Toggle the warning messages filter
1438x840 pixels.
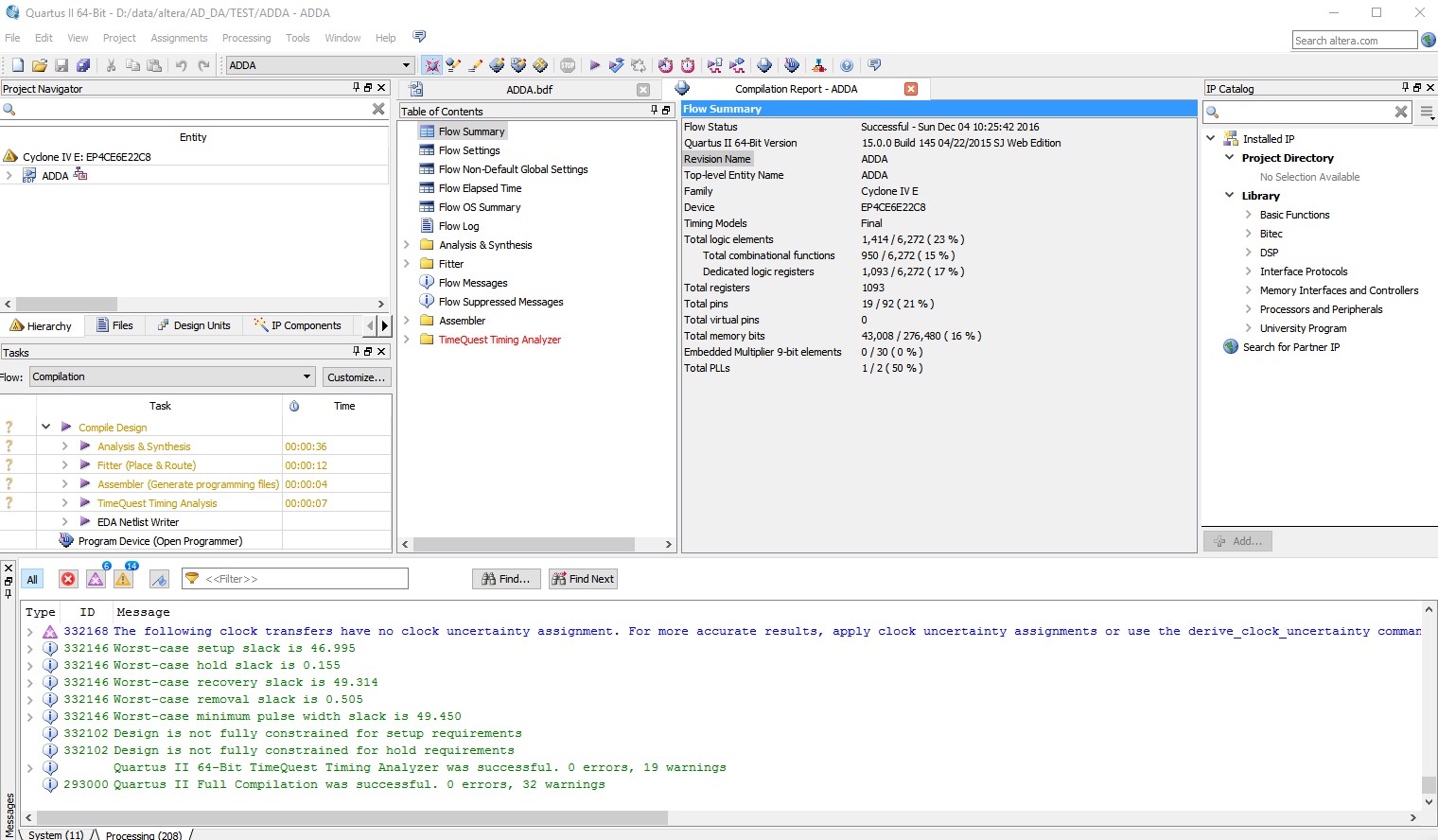tap(123, 579)
